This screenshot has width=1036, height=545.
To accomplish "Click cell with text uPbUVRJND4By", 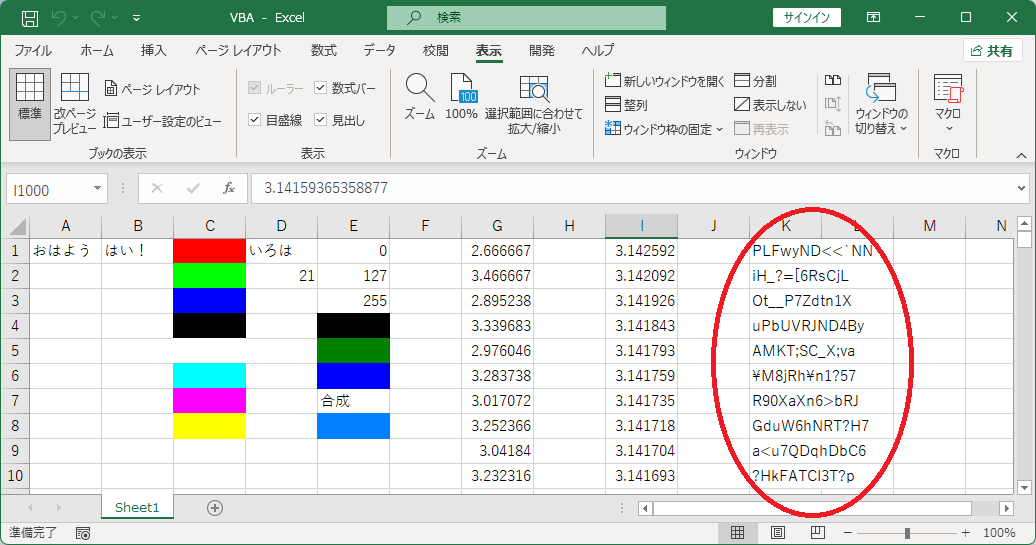I will (786, 326).
